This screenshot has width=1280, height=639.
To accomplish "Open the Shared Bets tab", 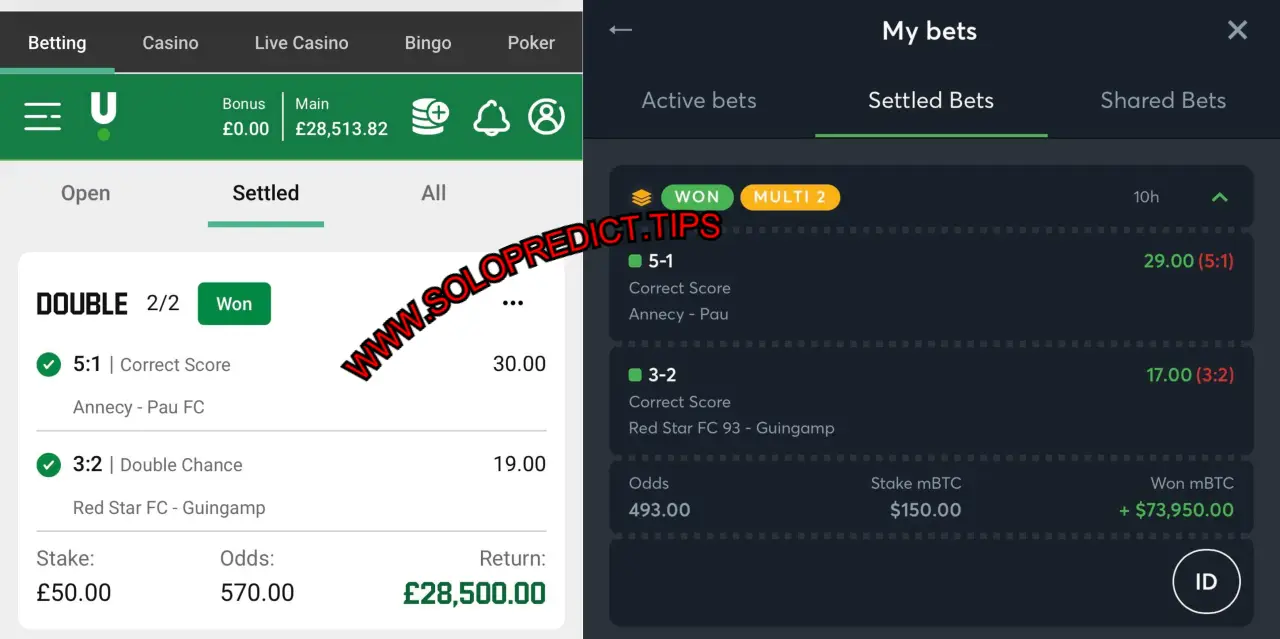I will (x=1163, y=100).
